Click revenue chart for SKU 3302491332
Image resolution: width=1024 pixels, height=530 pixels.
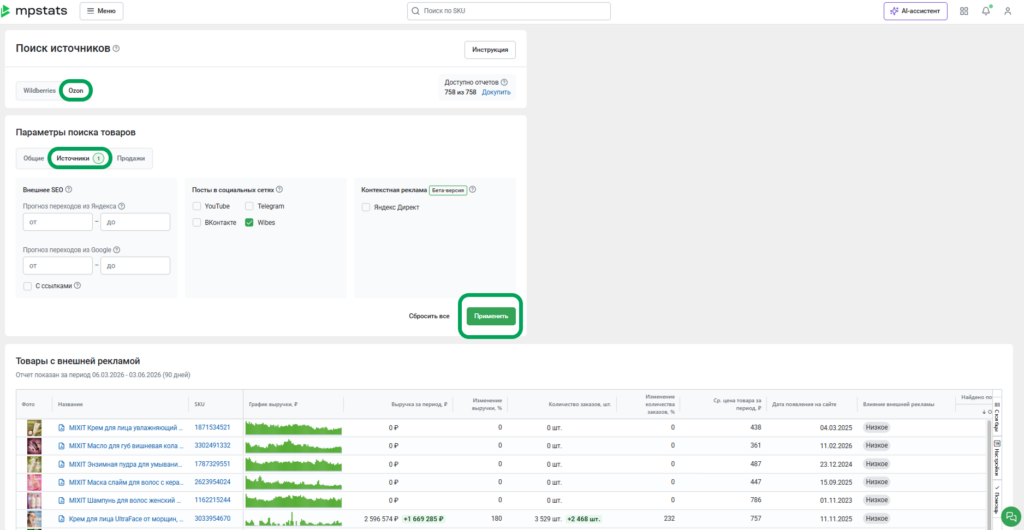click(293, 446)
